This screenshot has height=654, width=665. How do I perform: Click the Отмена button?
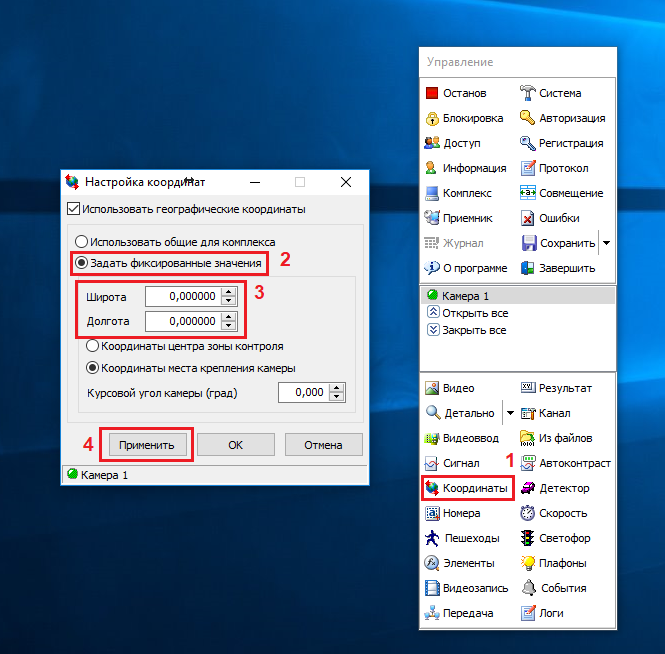pos(323,445)
